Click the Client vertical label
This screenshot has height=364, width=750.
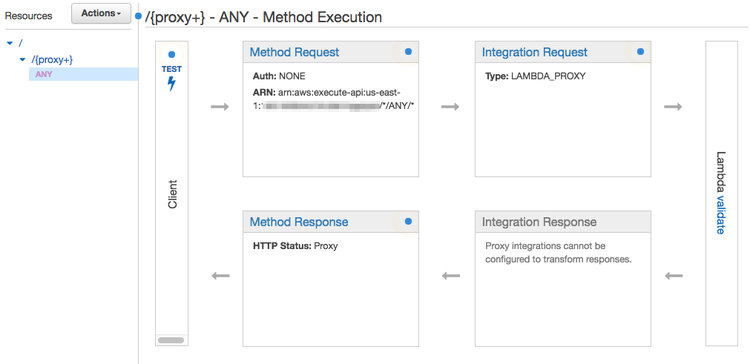click(x=172, y=194)
